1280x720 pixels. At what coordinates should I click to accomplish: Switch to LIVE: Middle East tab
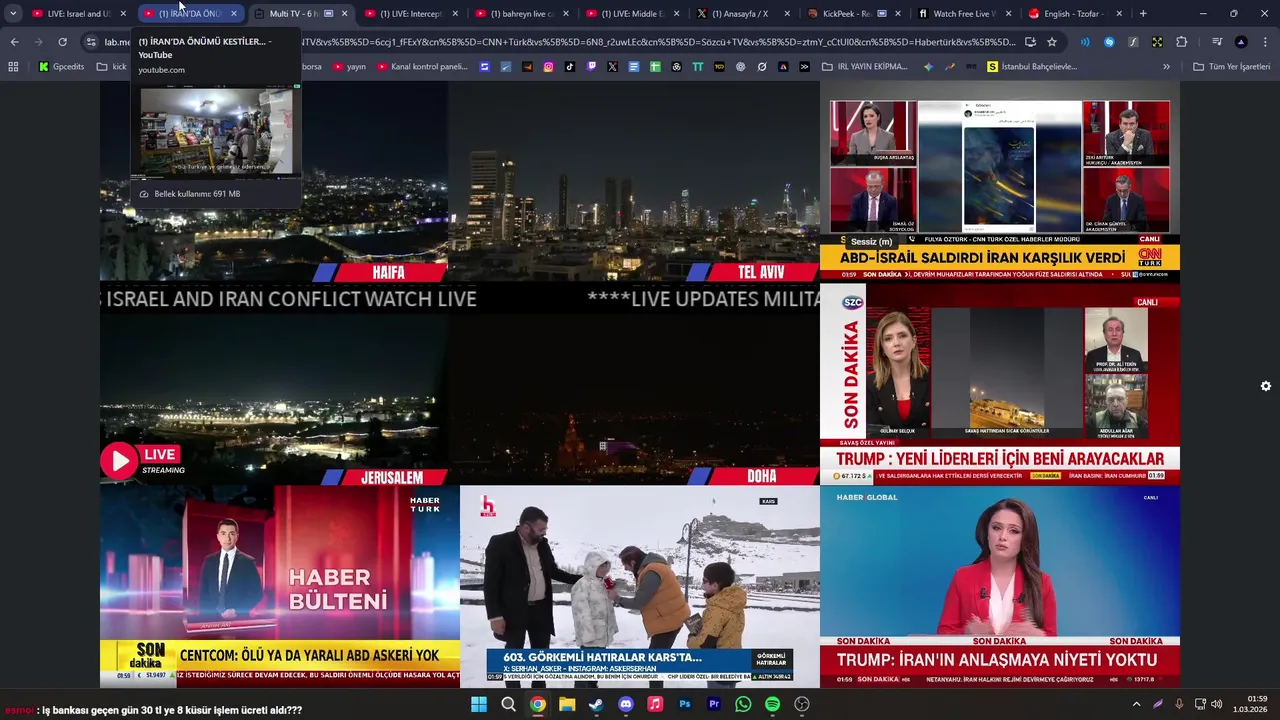pyautogui.click(x=632, y=14)
